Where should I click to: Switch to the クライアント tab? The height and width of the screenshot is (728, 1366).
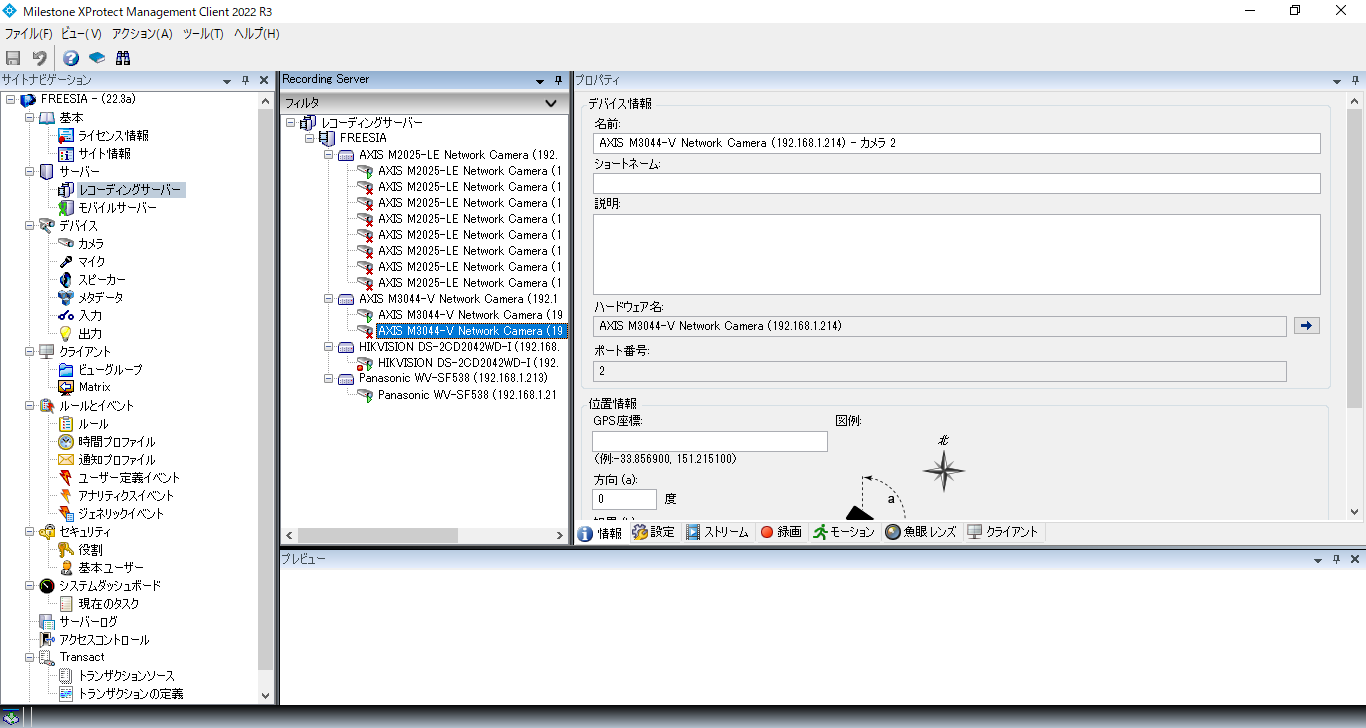pos(1003,532)
